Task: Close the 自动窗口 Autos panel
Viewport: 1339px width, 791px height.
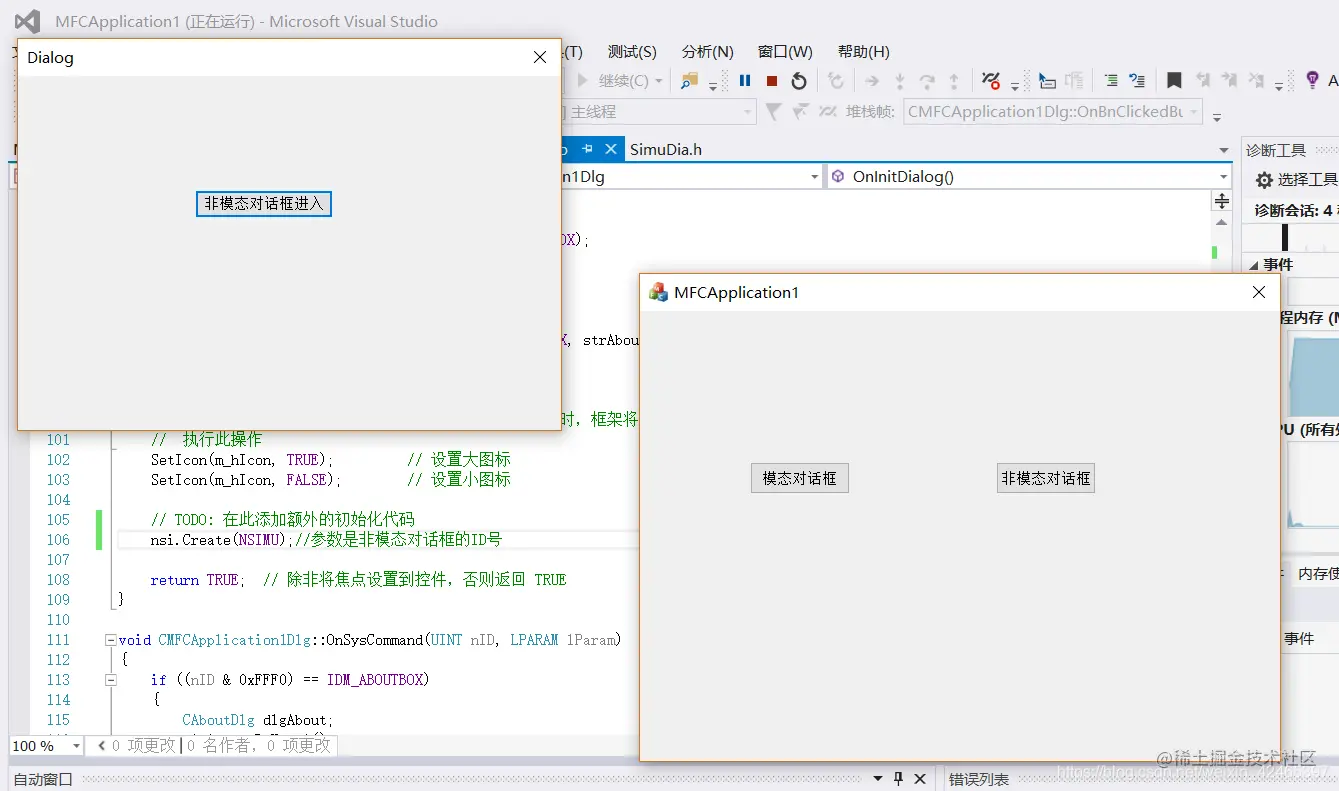Action: 920,778
